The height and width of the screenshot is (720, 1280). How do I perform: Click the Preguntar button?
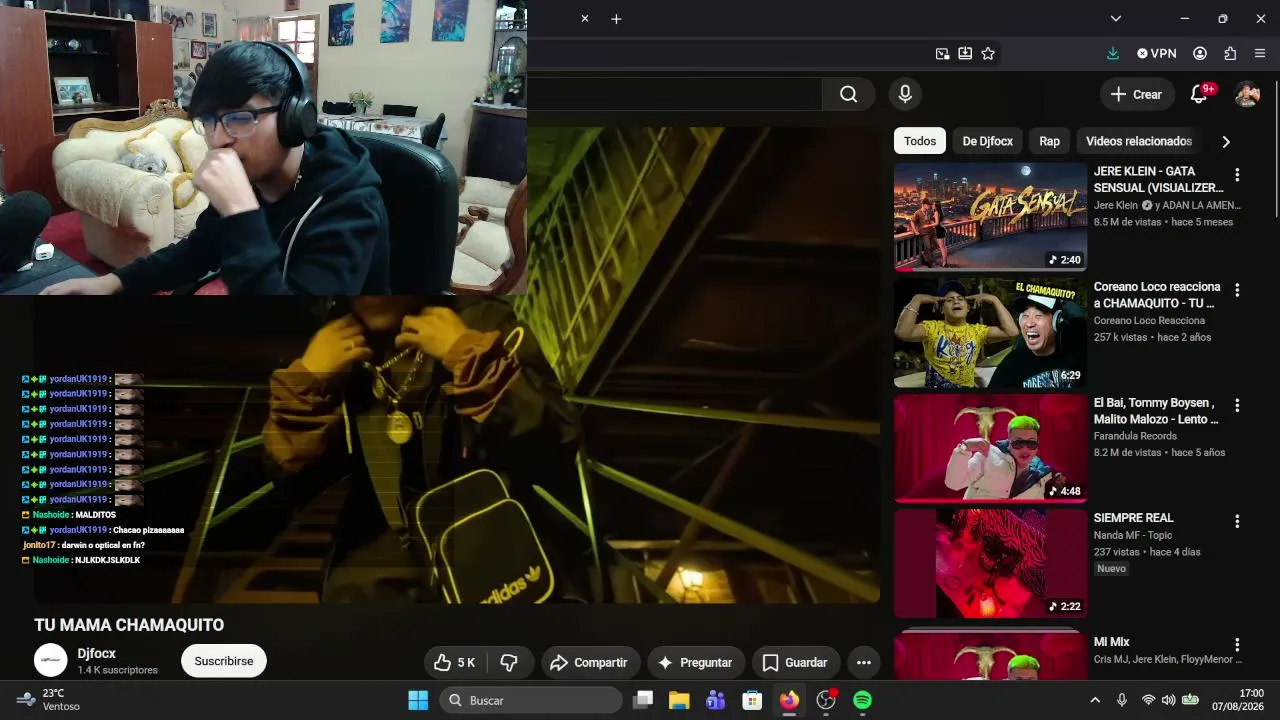pos(695,662)
